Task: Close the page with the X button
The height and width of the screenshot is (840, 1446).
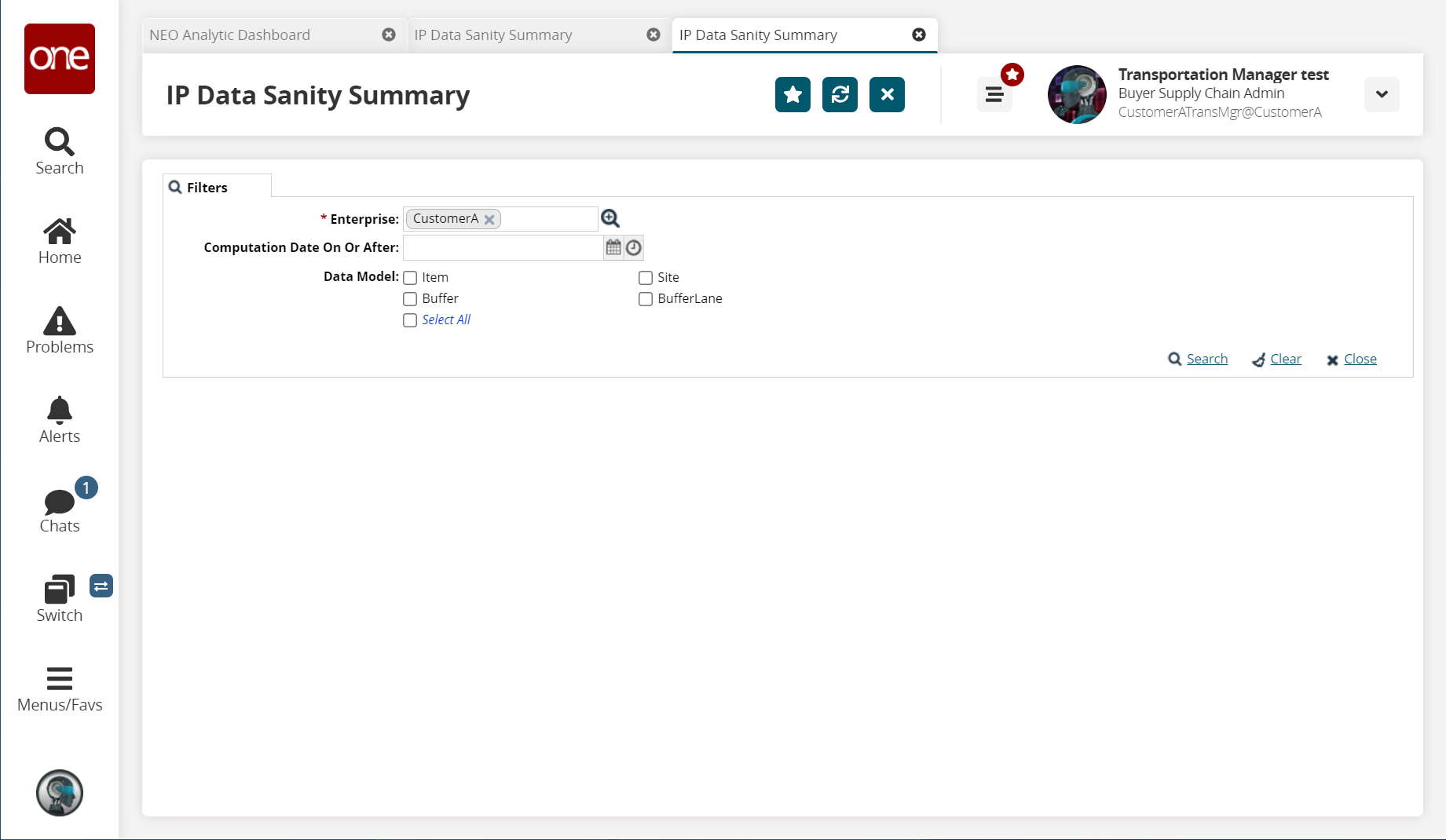Action: click(x=887, y=95)
